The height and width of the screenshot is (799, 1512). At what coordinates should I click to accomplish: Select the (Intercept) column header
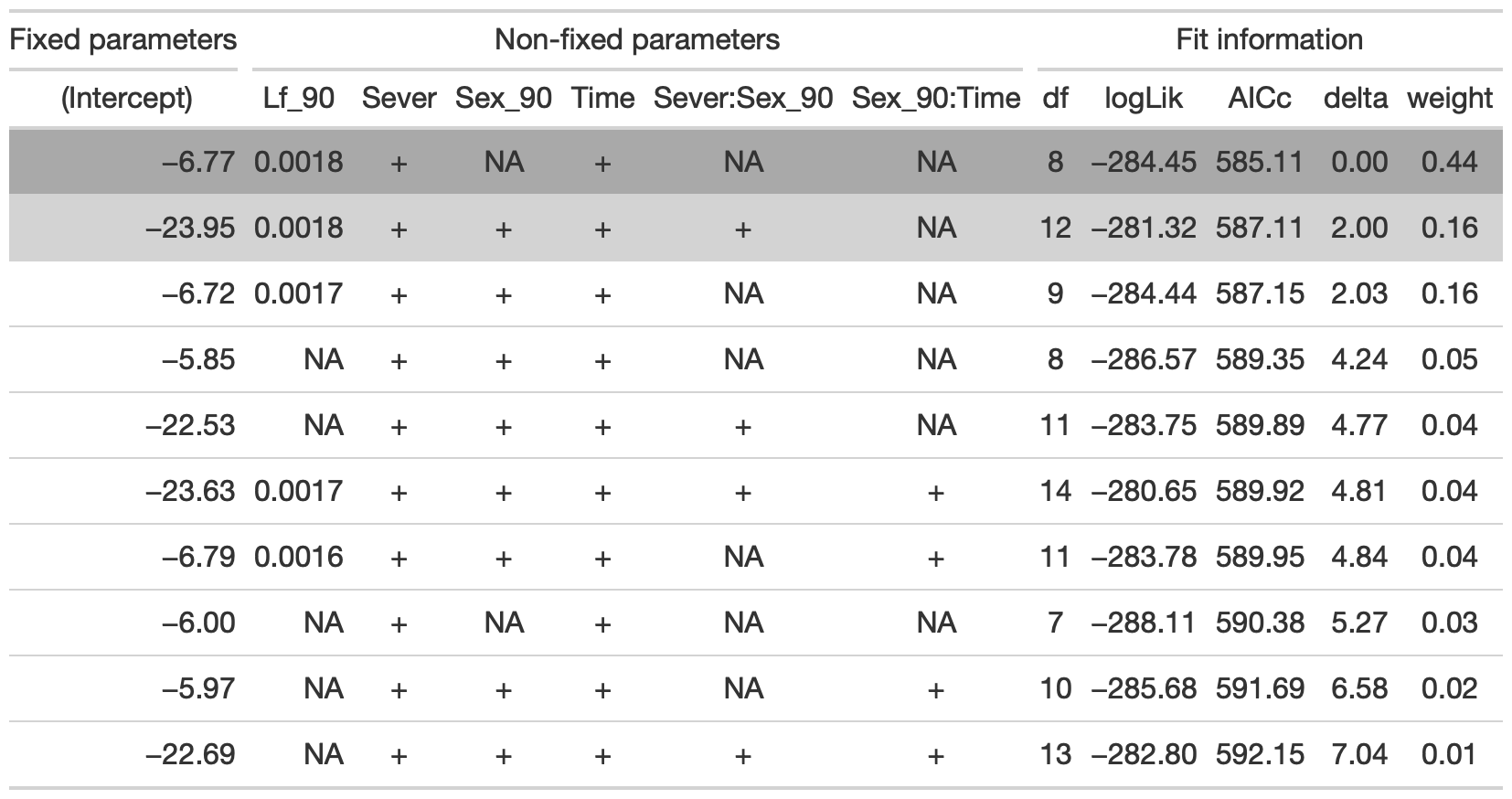126,98
